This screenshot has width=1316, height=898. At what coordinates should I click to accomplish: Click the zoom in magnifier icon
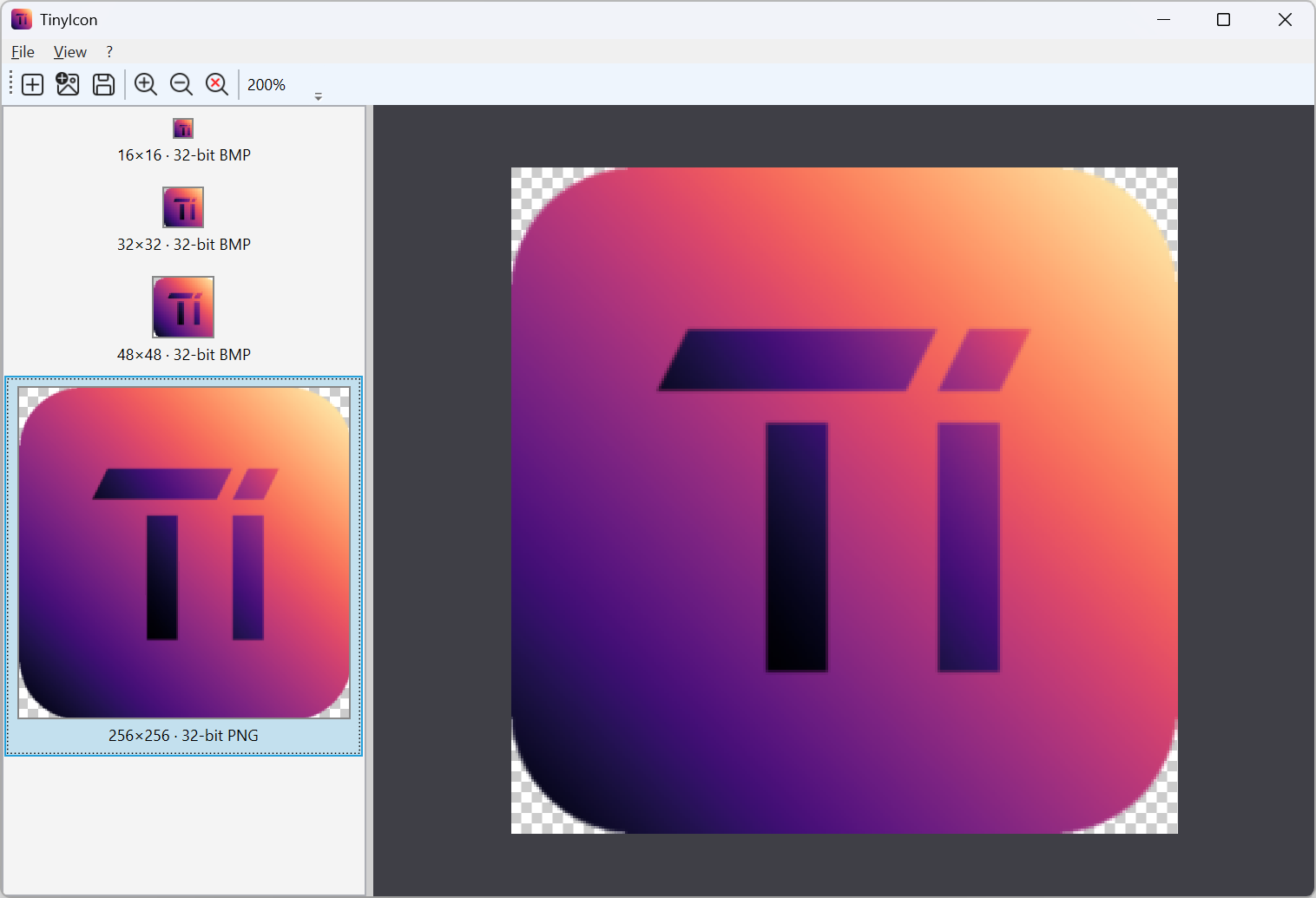tap(146, 84)
